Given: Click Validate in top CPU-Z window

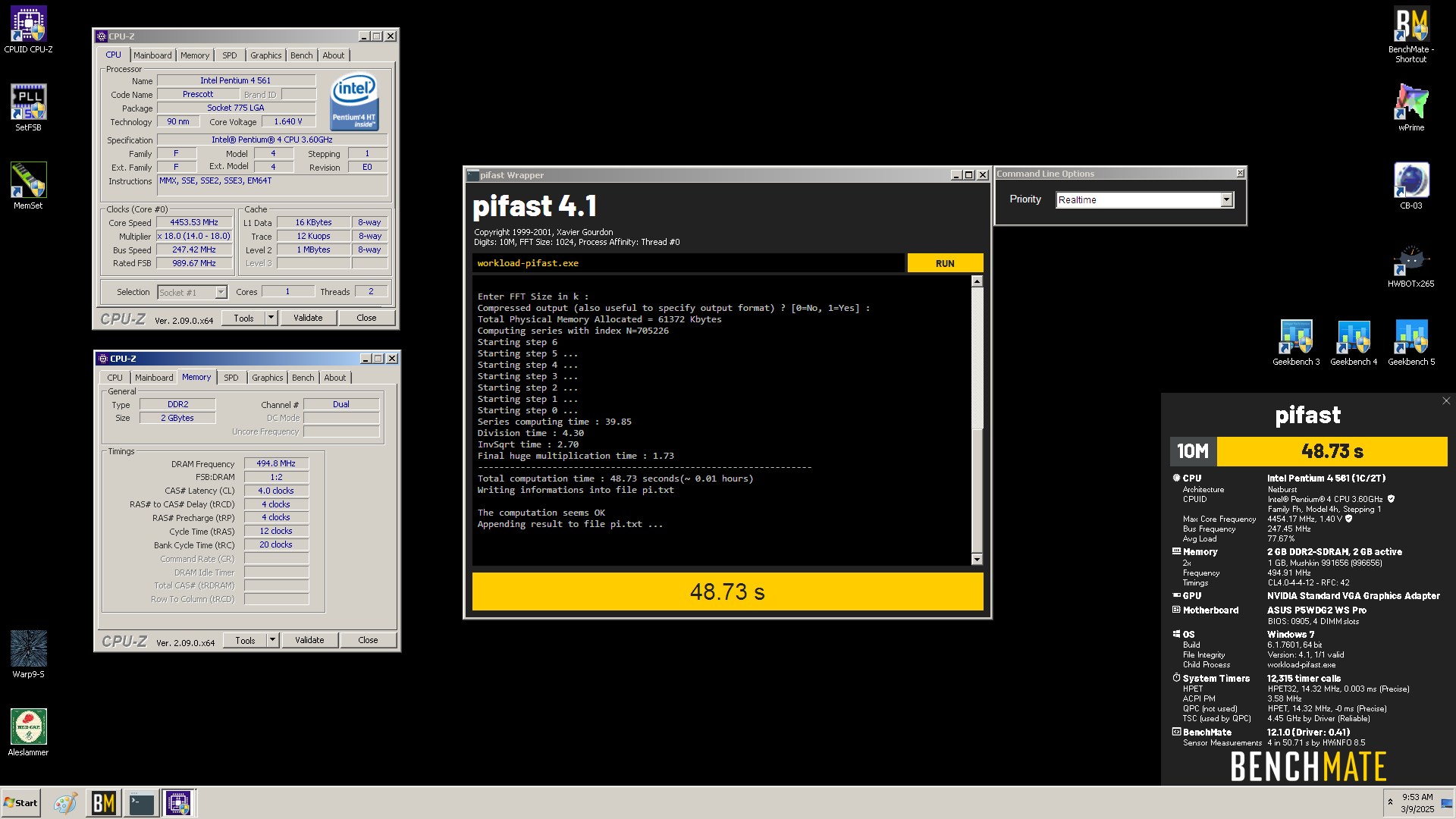Looking at the screenshot, I should [308, 318].
